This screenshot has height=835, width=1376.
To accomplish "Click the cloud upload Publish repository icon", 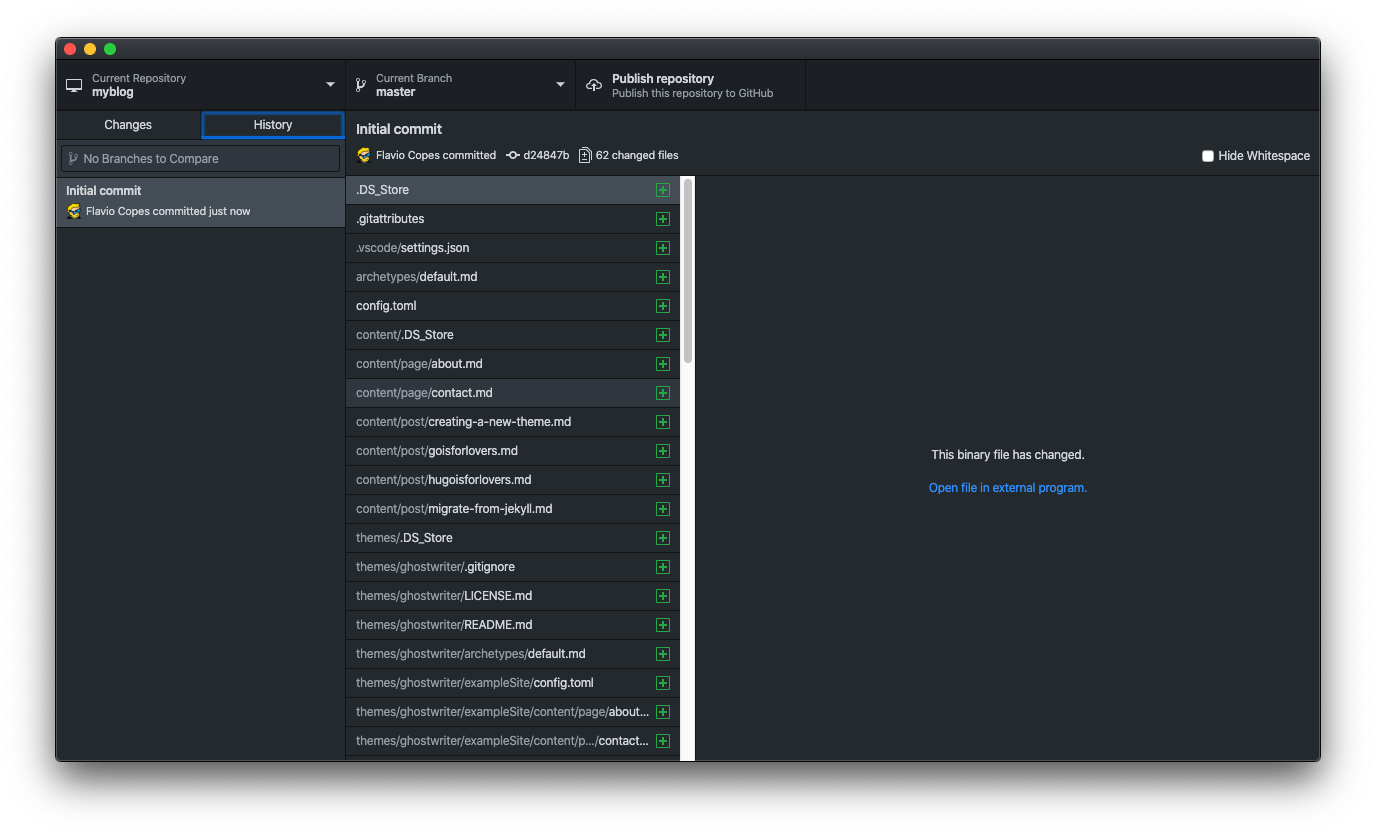I will (x=594, y=85).
